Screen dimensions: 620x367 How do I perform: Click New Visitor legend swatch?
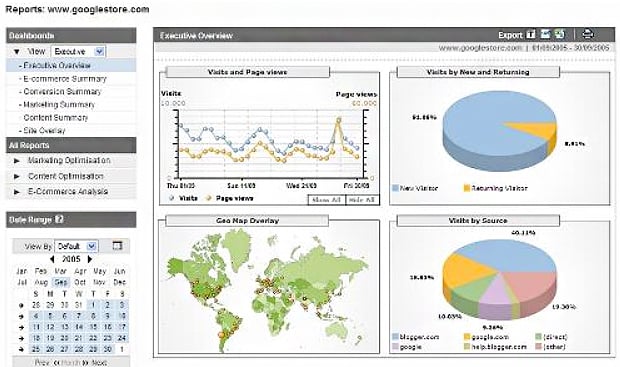(x=395, y=188)
